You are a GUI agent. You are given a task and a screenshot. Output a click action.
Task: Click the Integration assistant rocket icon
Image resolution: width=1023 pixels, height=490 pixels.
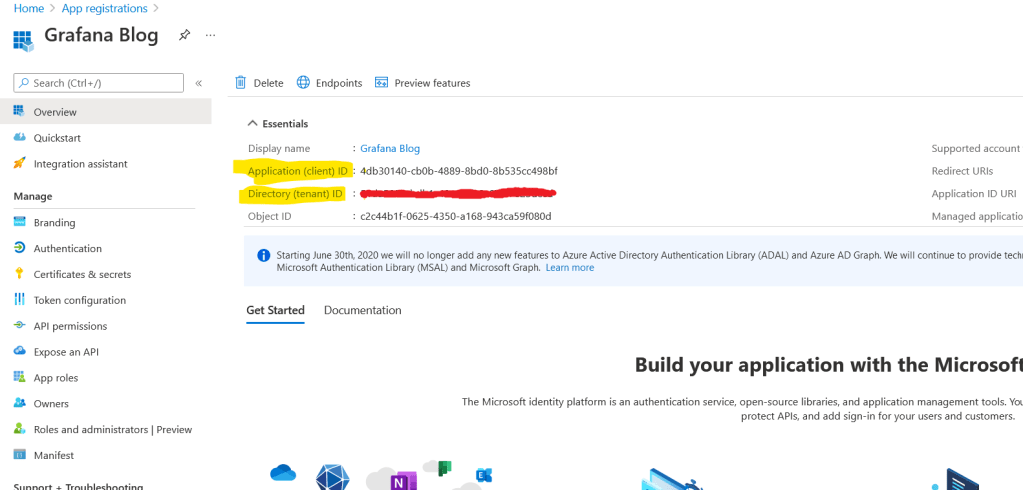[20, 164]
